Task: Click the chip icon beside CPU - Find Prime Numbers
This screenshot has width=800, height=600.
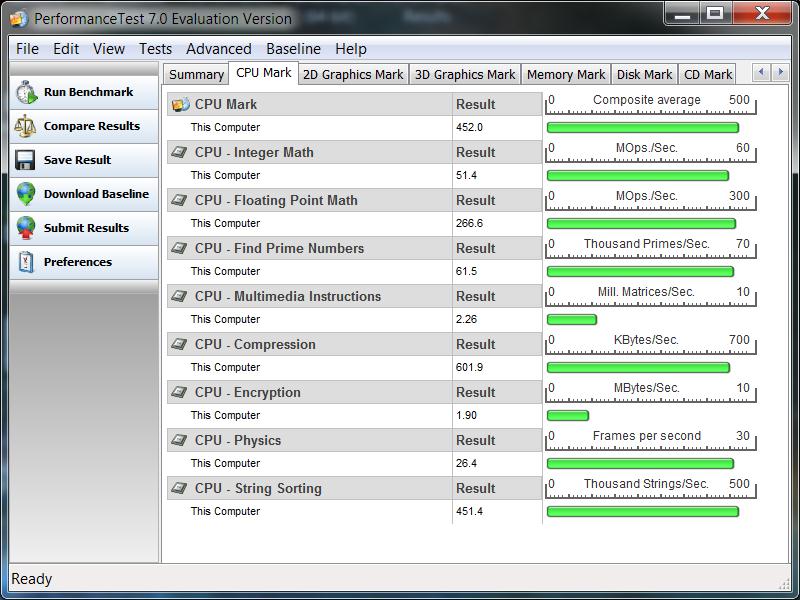Action: [179, 248]
